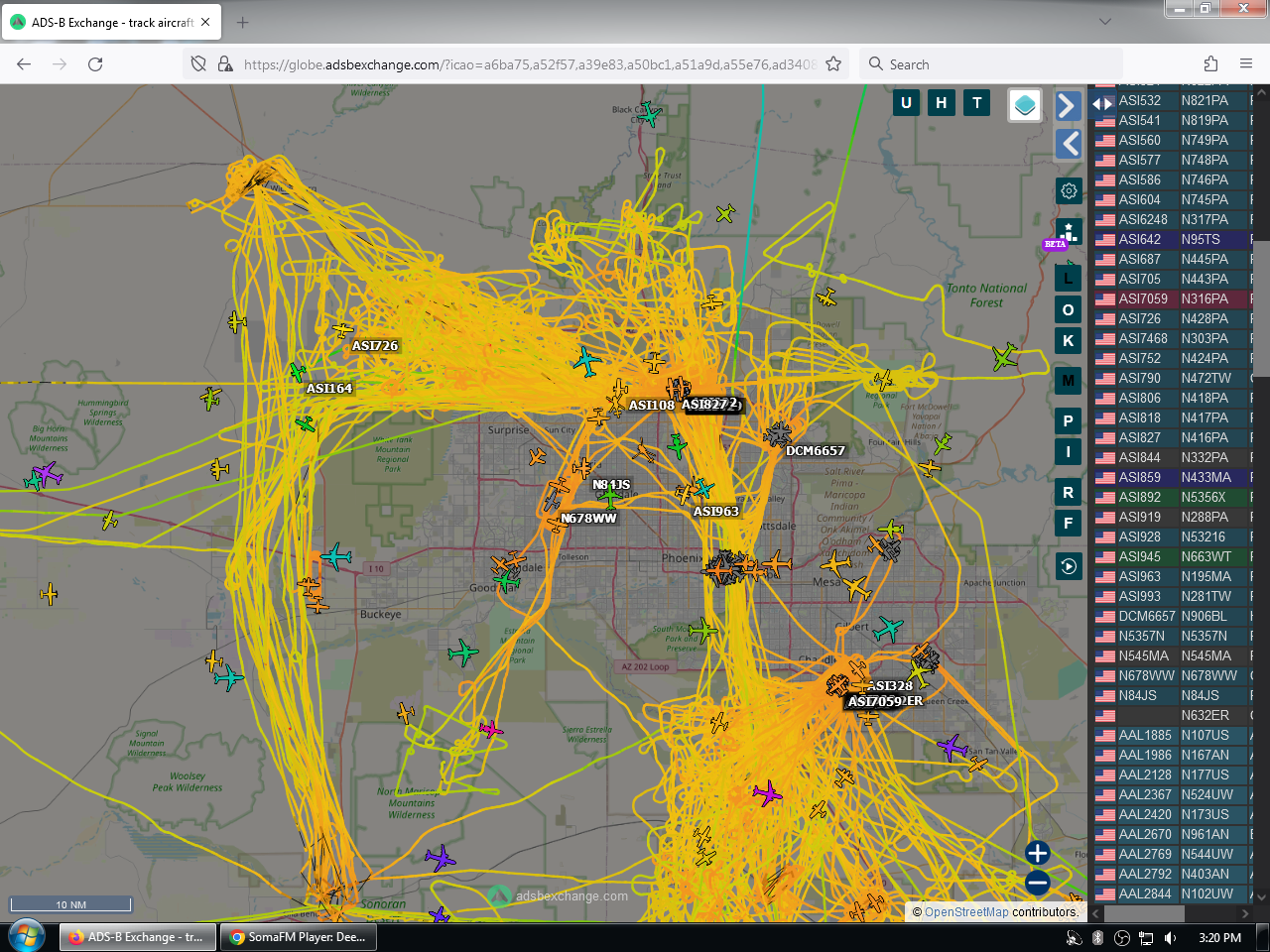Viewport: 1270px width, 952px height.
Task: Open the SomaFM Player Chrome taskbar item
Action: point(298,936)
